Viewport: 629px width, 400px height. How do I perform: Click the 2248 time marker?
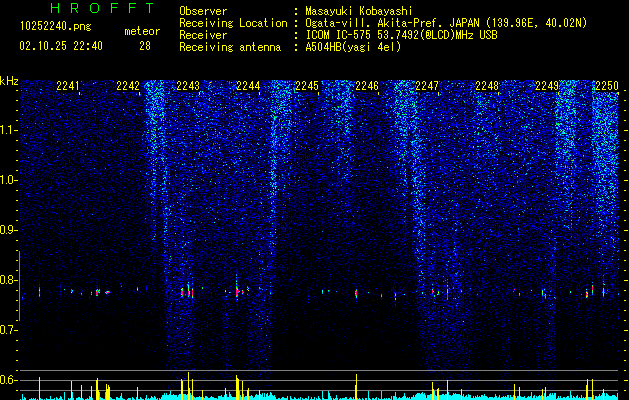(487, 86)
